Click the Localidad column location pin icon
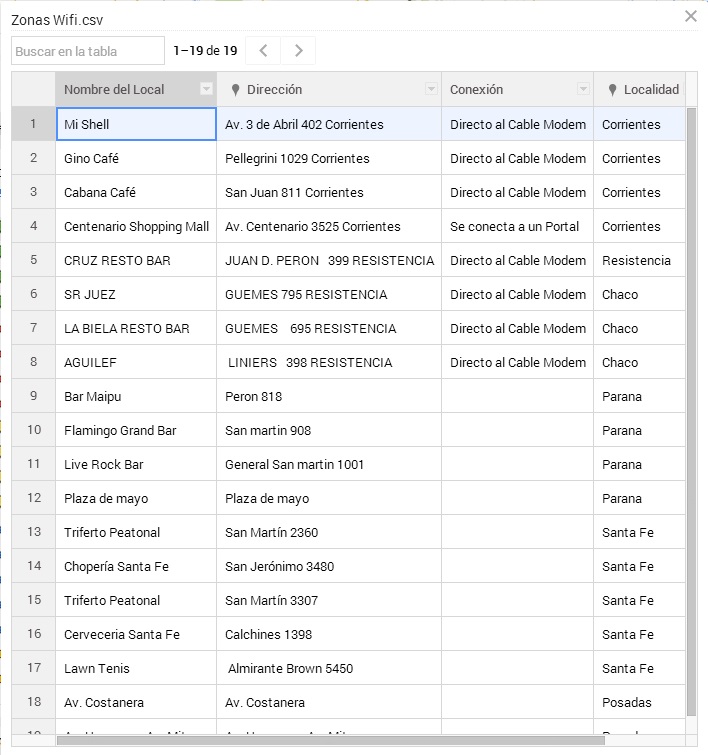Image resolution: width=708 pixels, height=755 pixels. click(x=612, y=90)
